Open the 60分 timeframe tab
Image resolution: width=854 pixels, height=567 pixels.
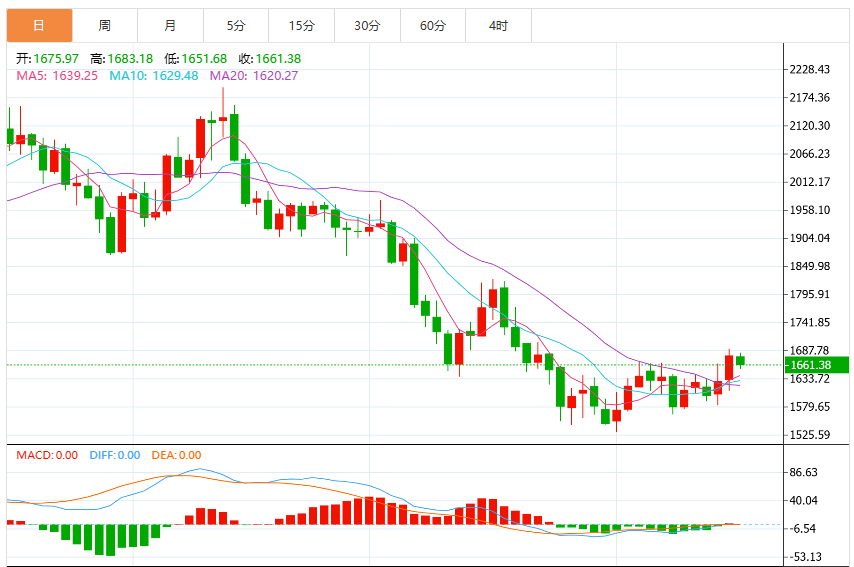(x=433, y=26)
